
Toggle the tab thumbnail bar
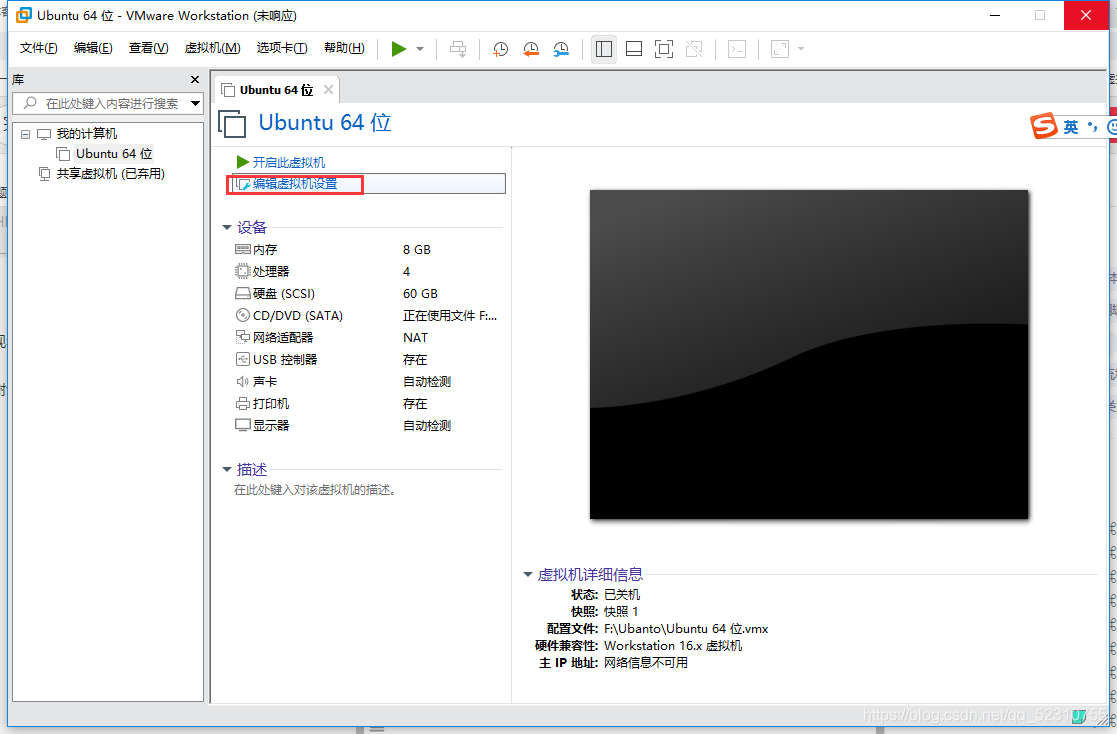[634, 48]
